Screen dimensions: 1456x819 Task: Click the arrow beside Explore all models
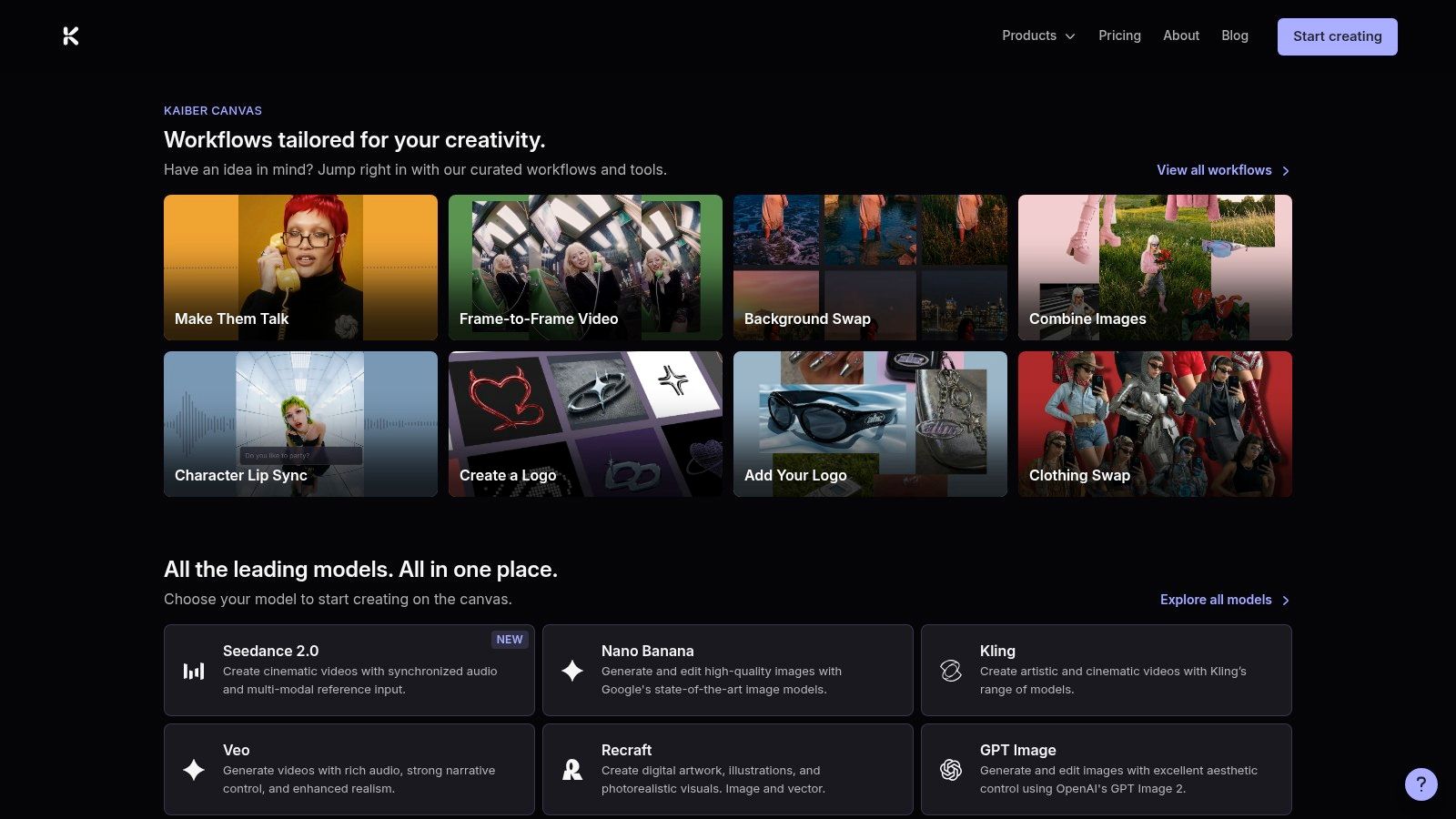pyautogui.click(x=1286, y=601)
